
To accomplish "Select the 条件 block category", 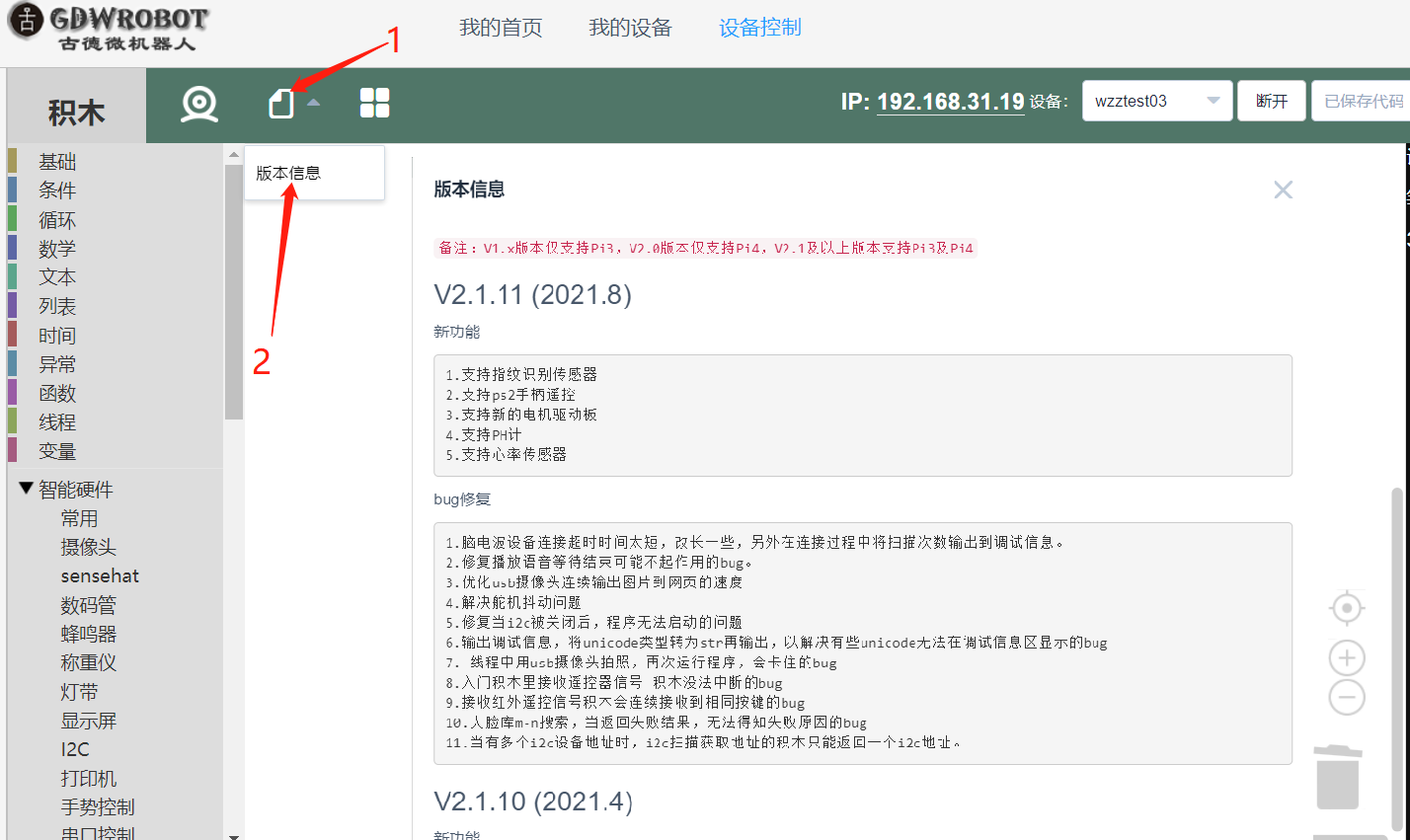I will [57, 191].
